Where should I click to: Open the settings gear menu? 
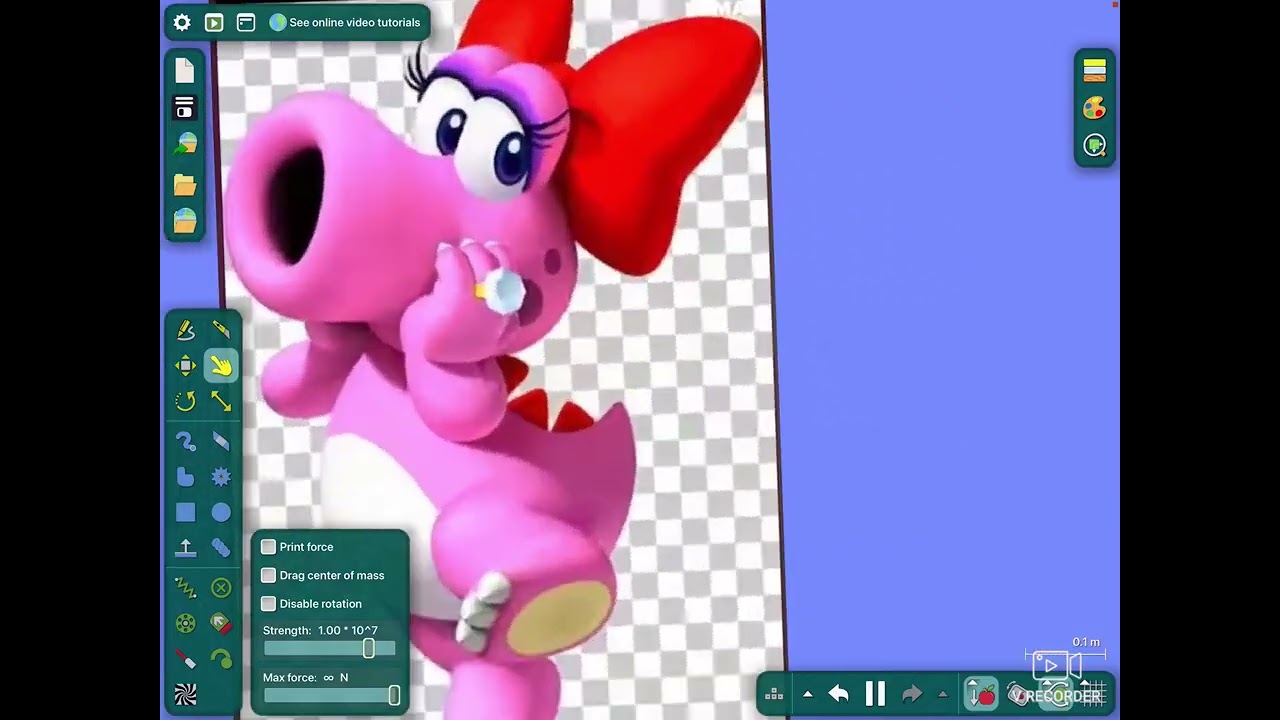pos(182,22)
